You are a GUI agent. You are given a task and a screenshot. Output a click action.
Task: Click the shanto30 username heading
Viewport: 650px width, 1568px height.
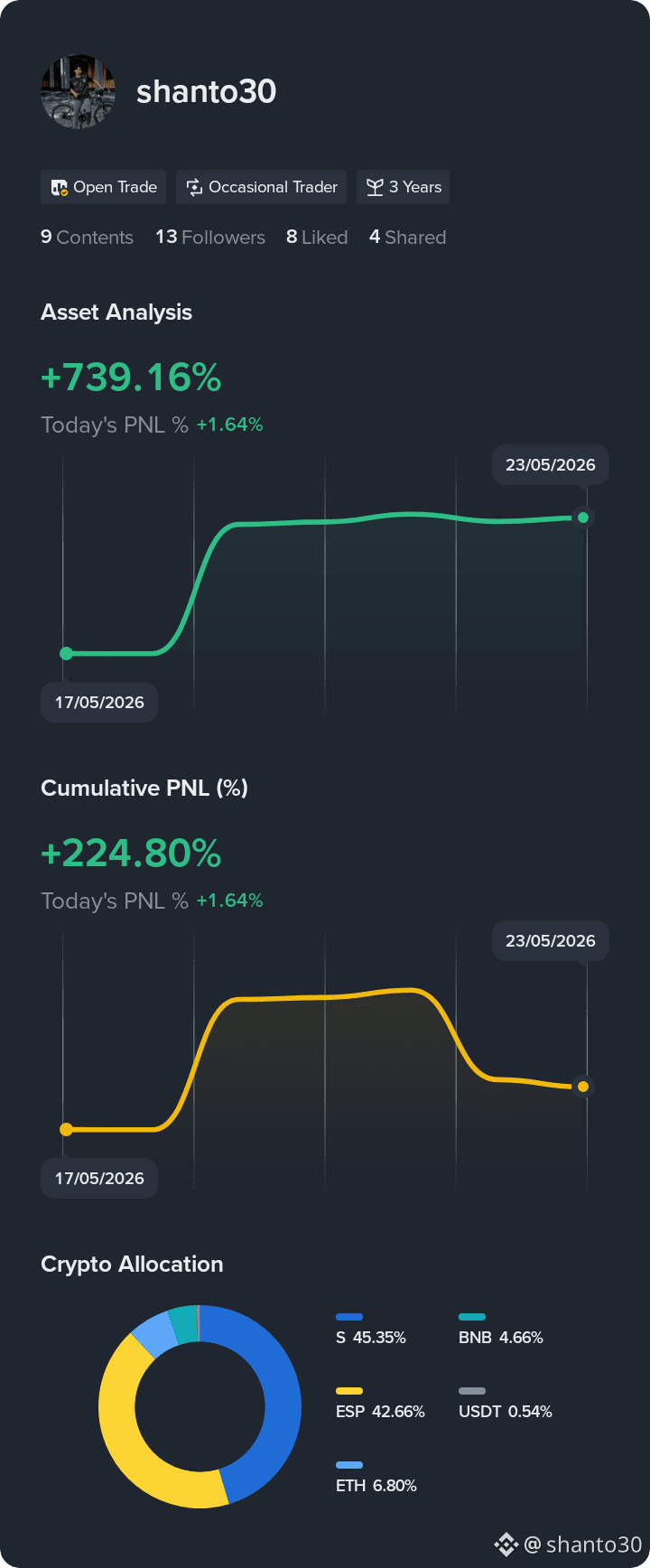(206, 91)
